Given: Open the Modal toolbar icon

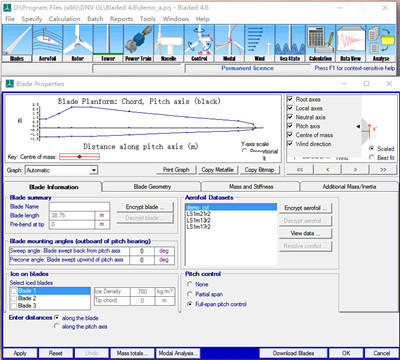Looking at the screenshot, I should tap(229, 44).
